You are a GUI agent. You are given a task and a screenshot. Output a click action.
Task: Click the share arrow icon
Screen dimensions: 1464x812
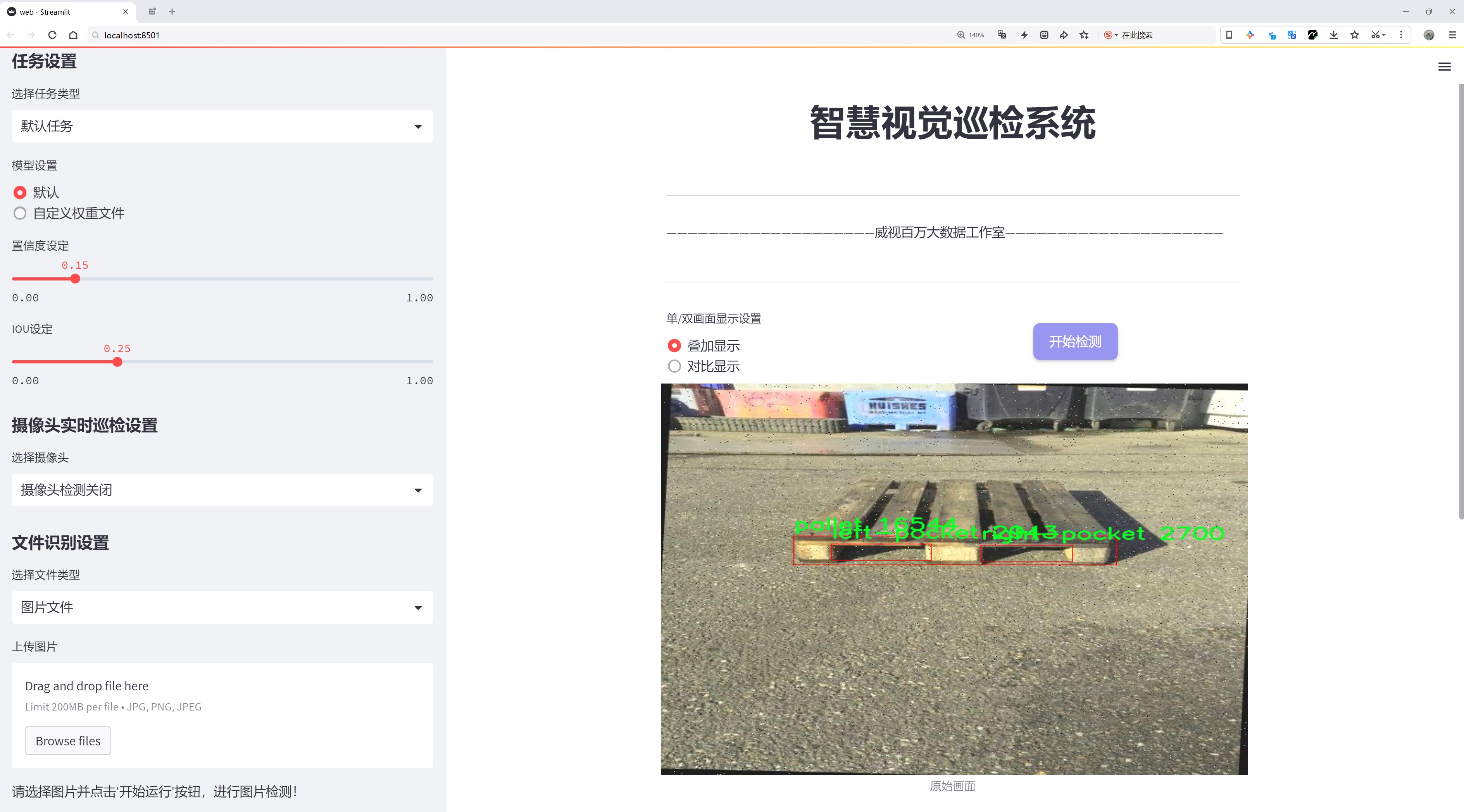tap(1063, 35)
